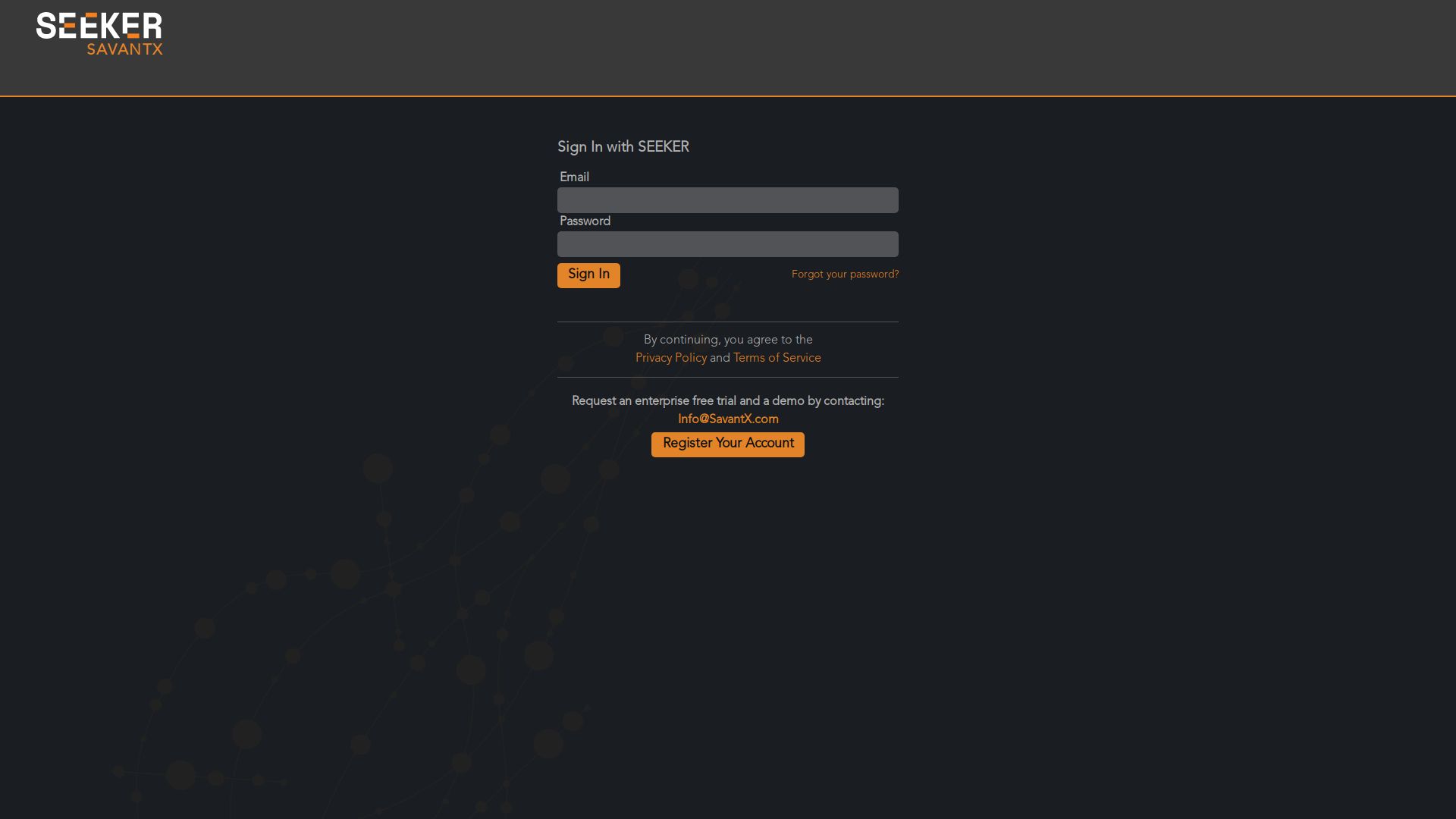
Task: Click the Info@SavantX.com email link
Action: point(728,419)
